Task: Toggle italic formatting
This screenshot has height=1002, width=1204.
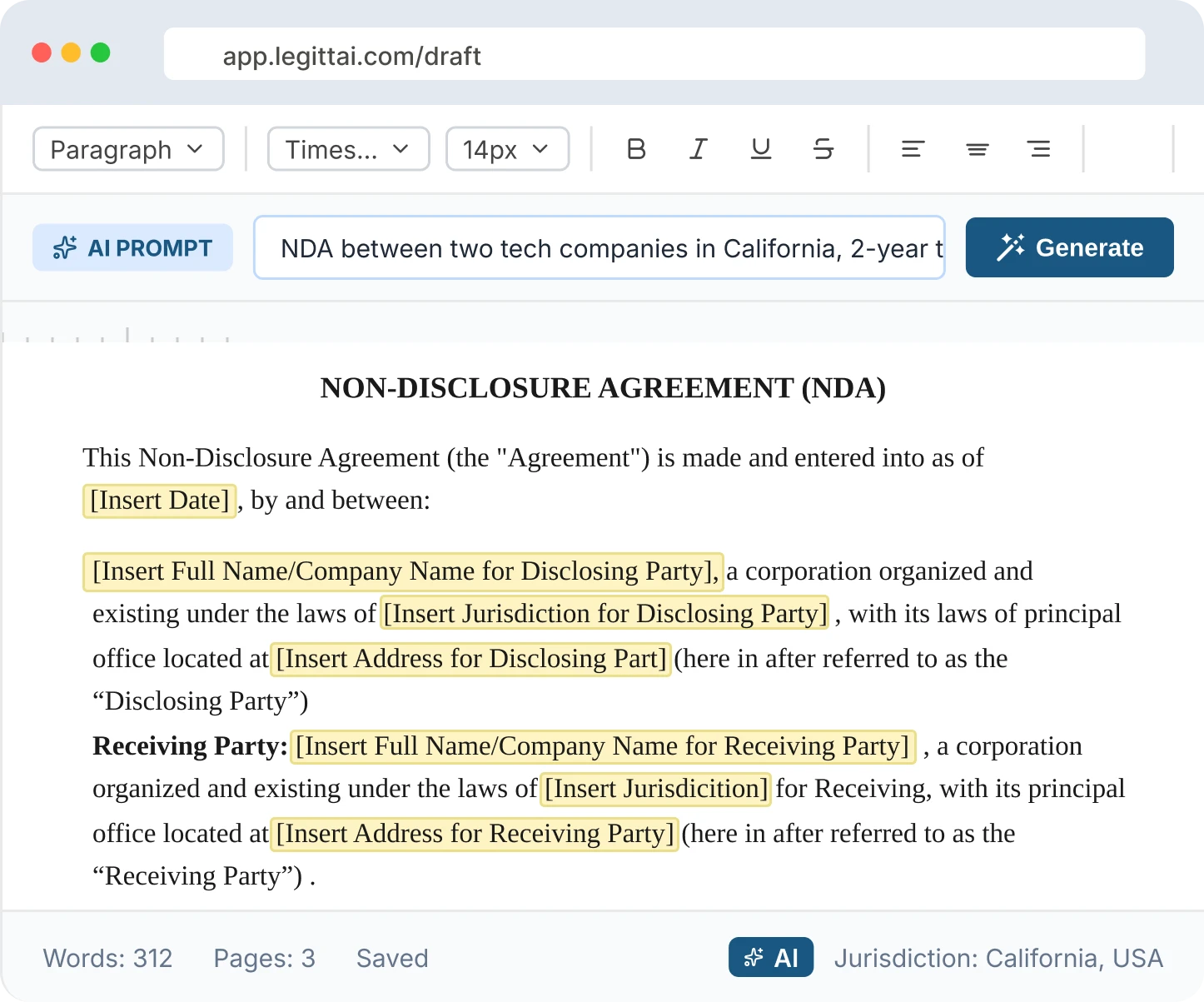Action: [699, 149]
